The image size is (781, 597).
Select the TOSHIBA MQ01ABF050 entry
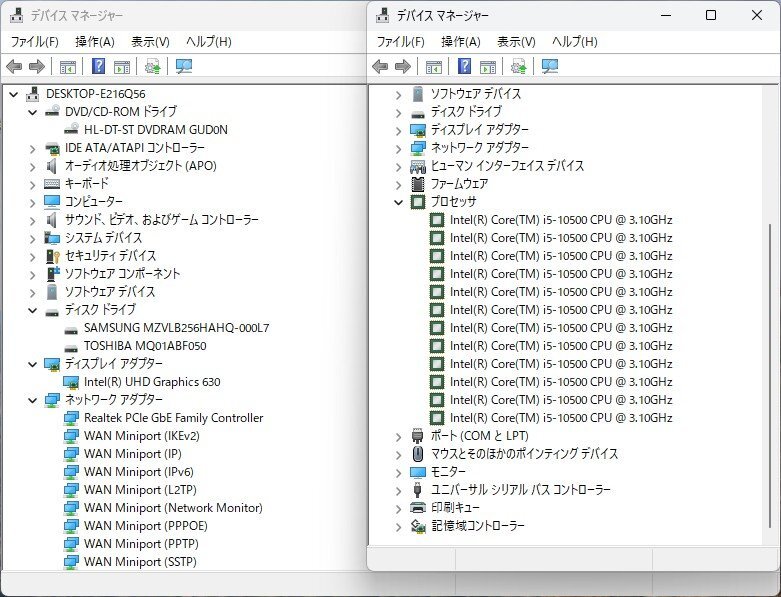145,346
